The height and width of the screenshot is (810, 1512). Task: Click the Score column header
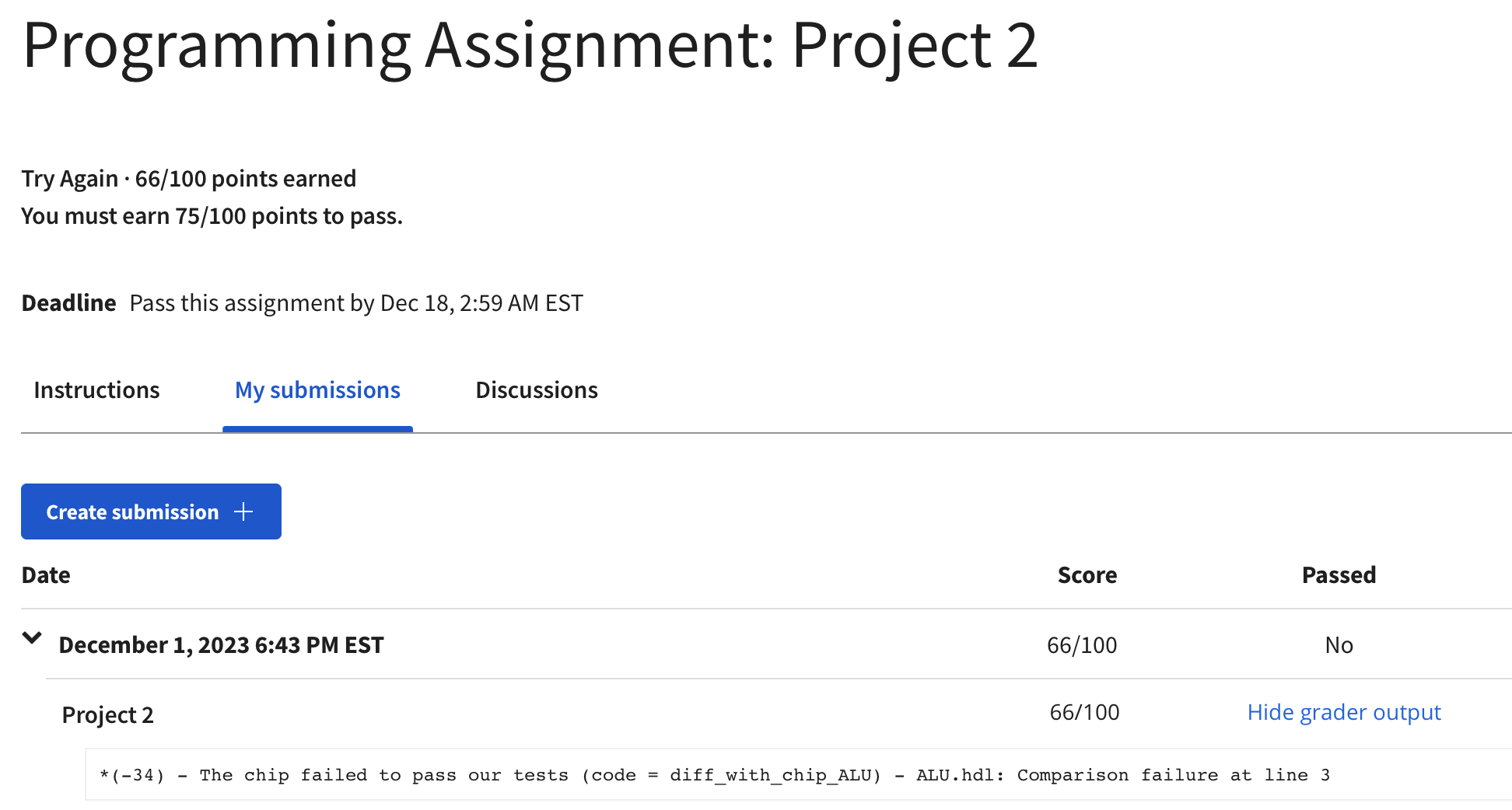coord(1087,575)
